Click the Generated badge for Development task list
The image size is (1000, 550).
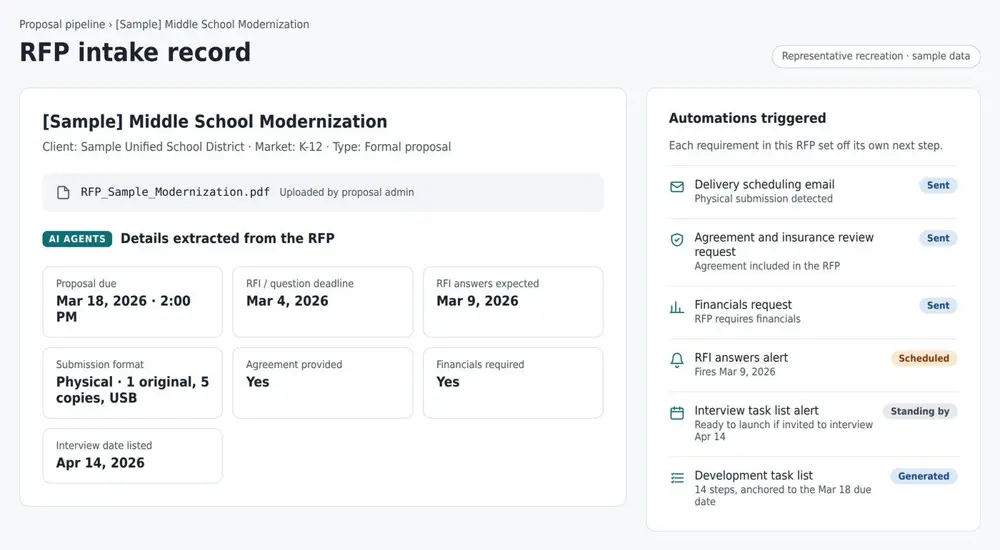pos(923,477)
